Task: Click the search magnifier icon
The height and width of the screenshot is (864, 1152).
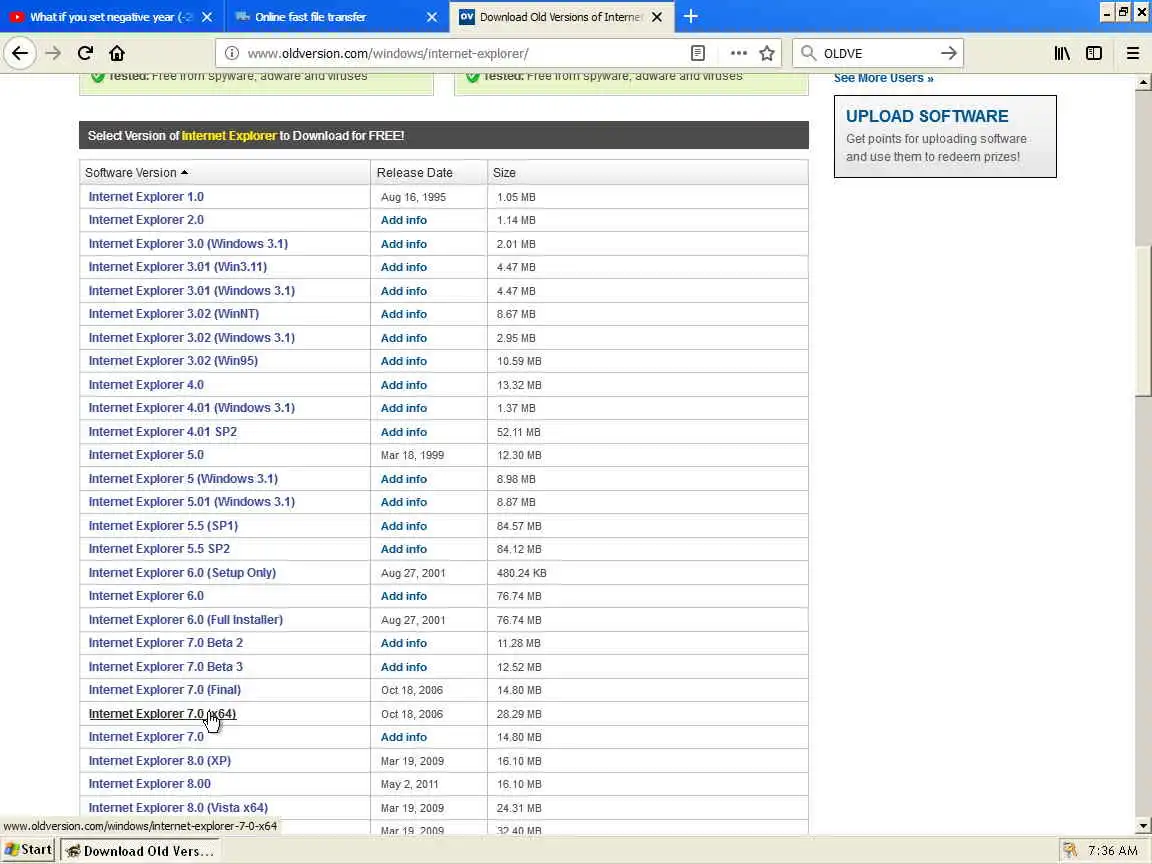Action: (808, 53)
